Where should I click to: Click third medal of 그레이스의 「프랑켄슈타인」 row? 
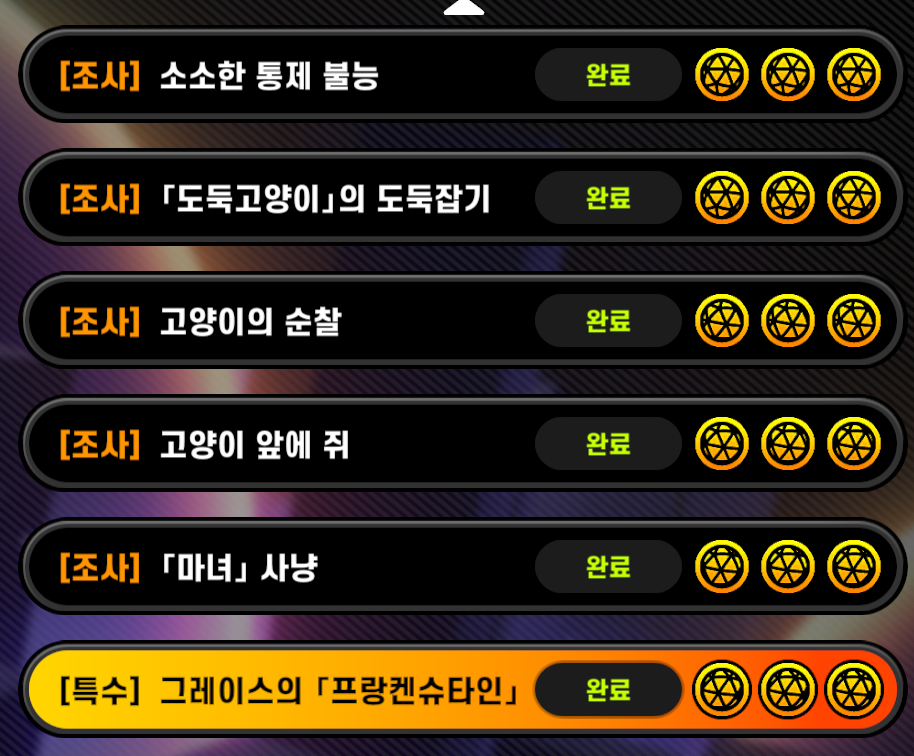(854, 690)
